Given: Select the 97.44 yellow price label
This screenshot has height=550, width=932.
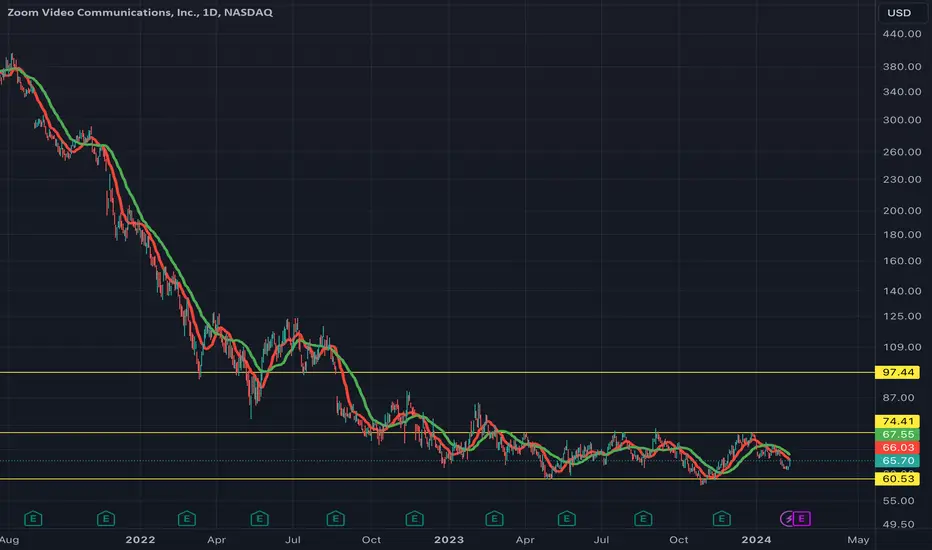Looking at the screenshot, I should tap(898, 372).
